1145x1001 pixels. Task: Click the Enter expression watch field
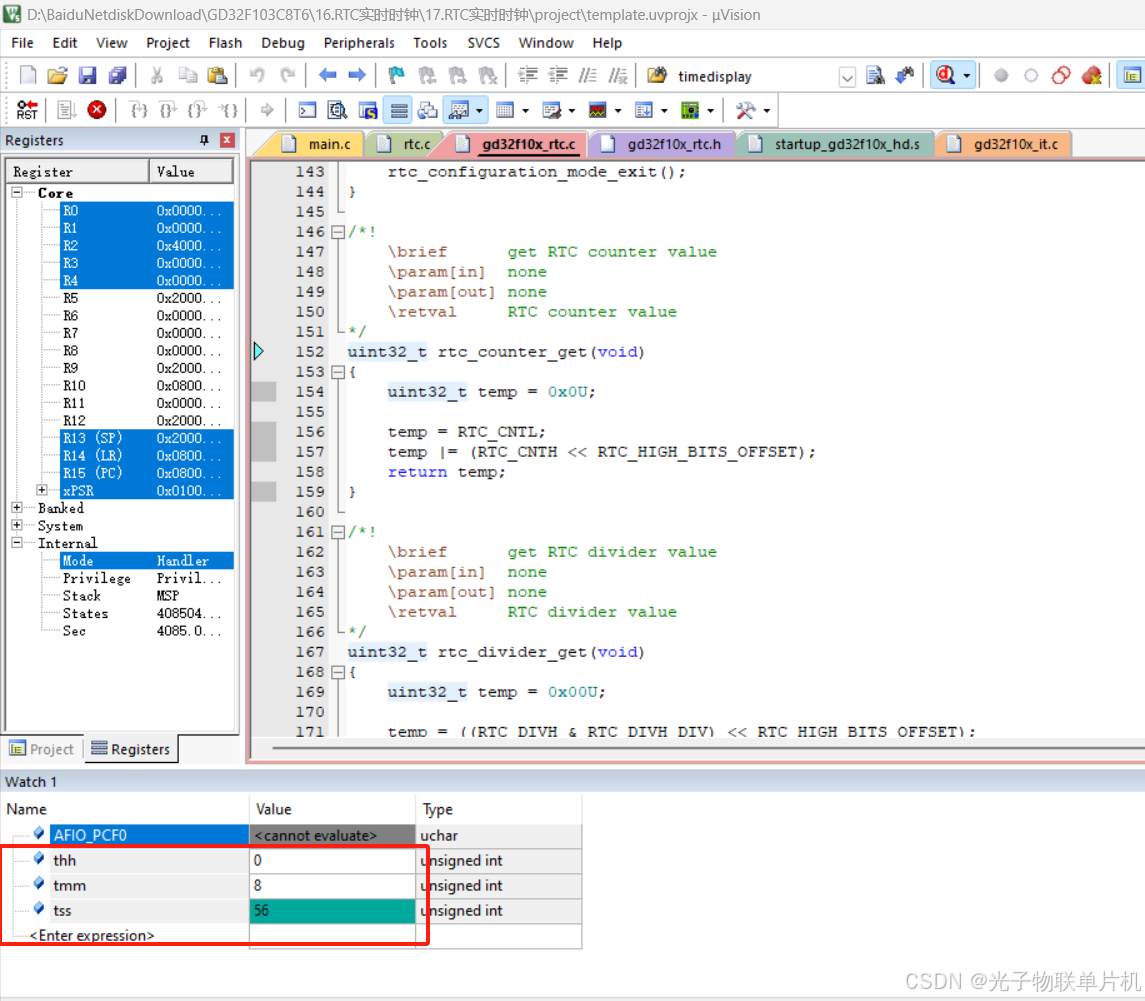pos(92,935)
